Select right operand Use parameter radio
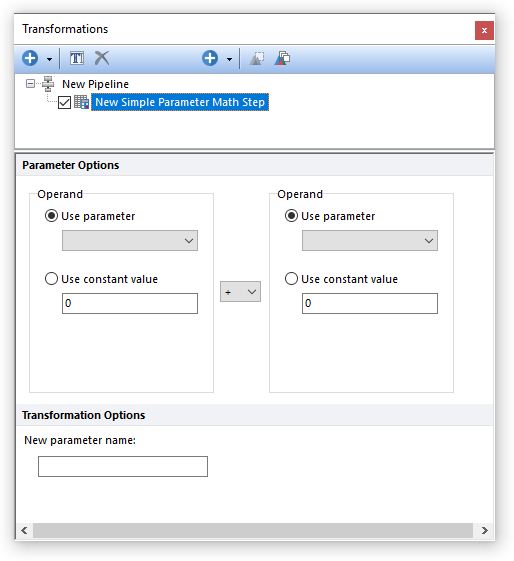The height and width of the screenshot is (561, 514). [x=291, y=216]
